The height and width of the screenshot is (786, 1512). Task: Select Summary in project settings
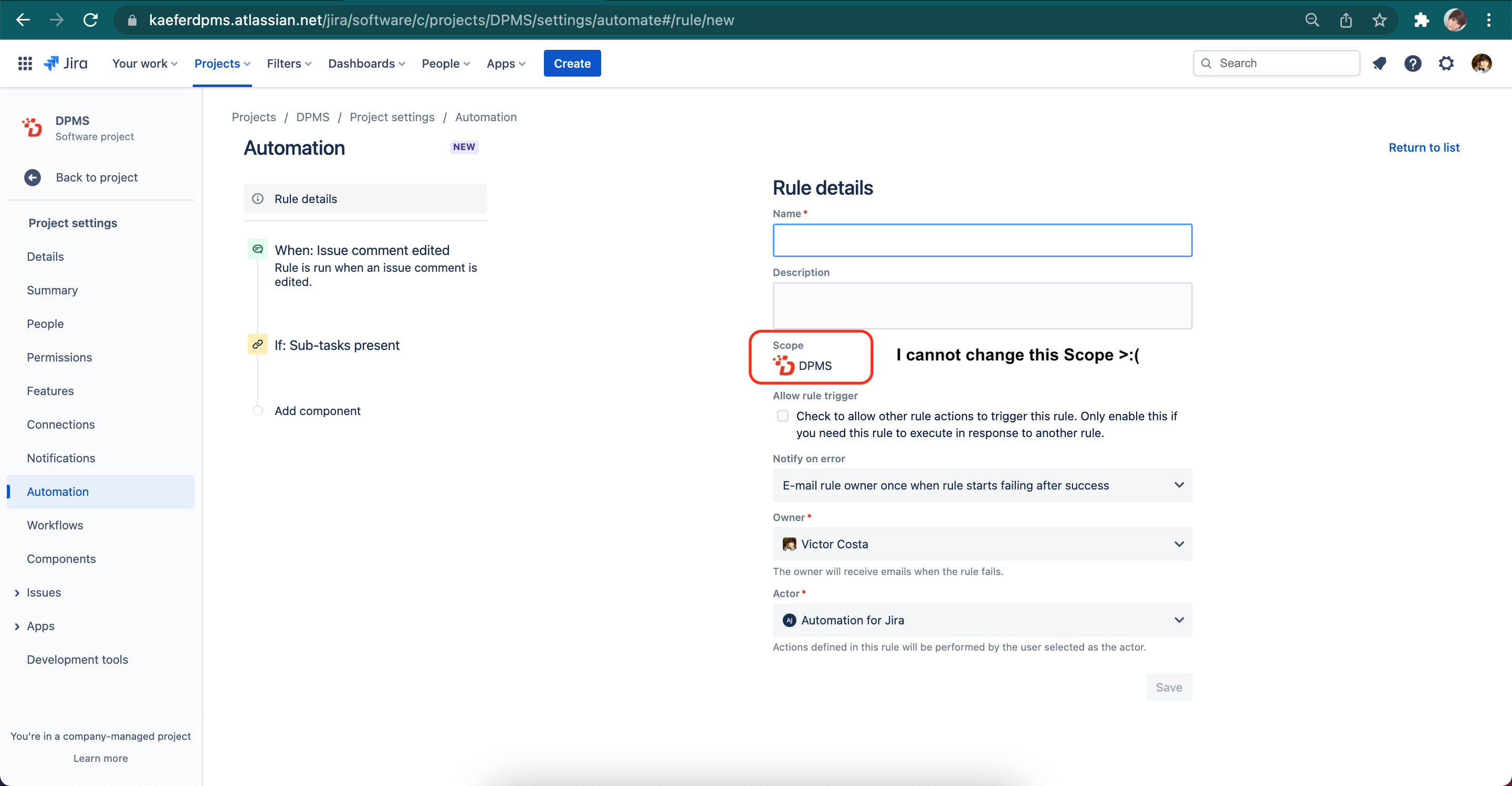coord(52,290)
